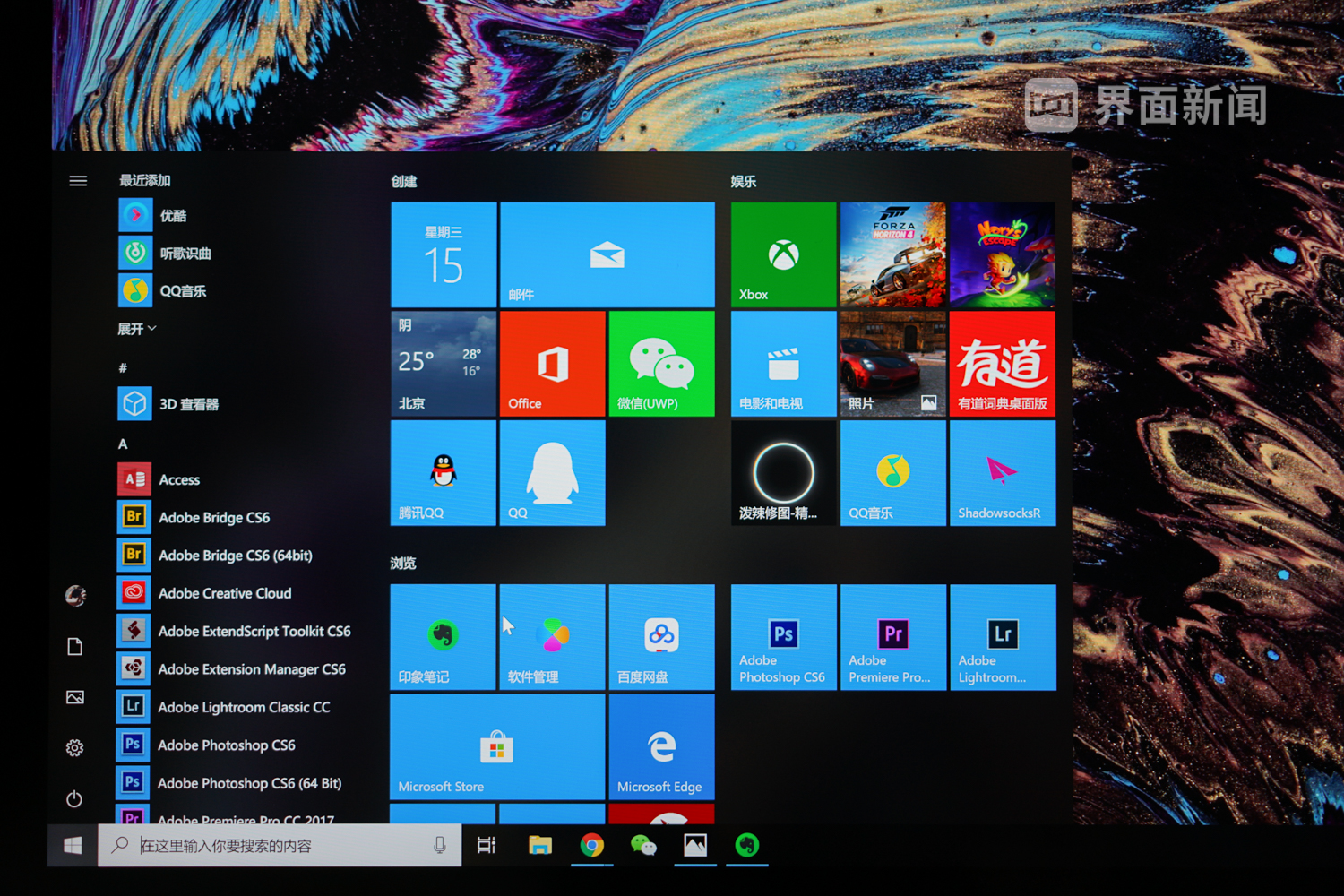Click the # section header in app list
Viewport: 1344px width, 896px height.
123,367
